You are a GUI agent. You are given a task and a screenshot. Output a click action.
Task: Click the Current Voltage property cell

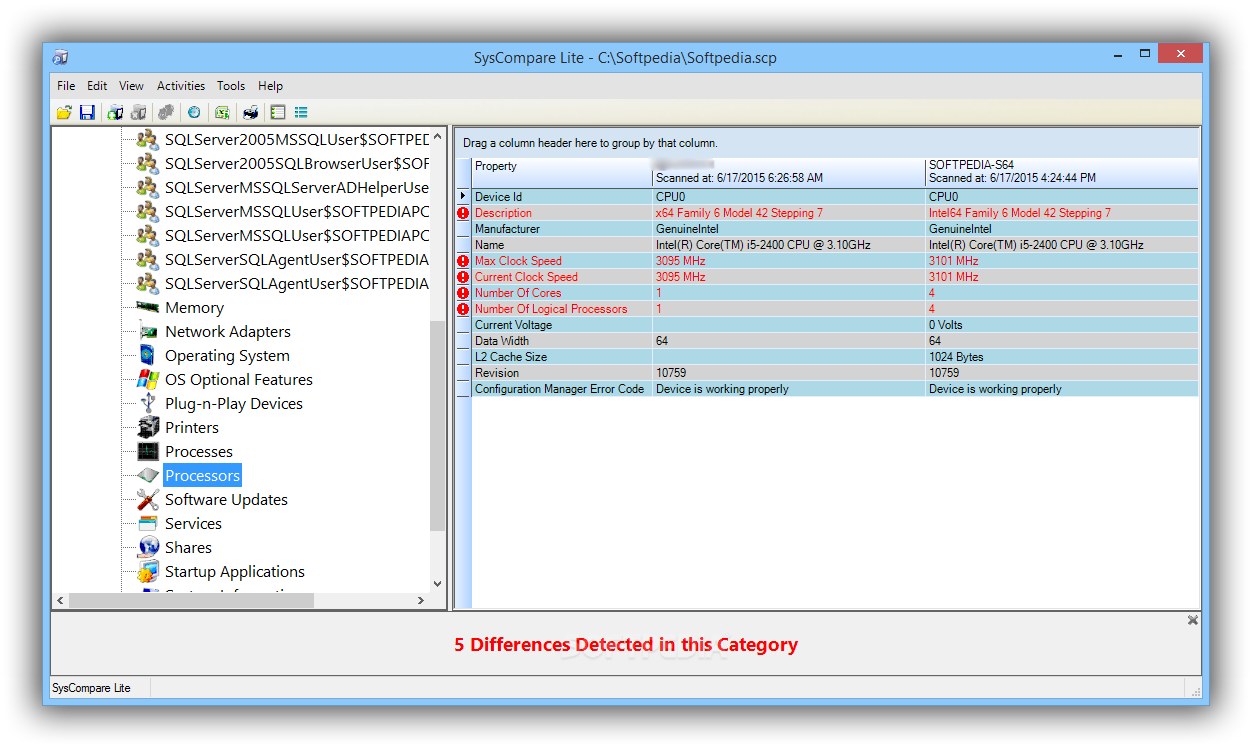tap(562, 325)
